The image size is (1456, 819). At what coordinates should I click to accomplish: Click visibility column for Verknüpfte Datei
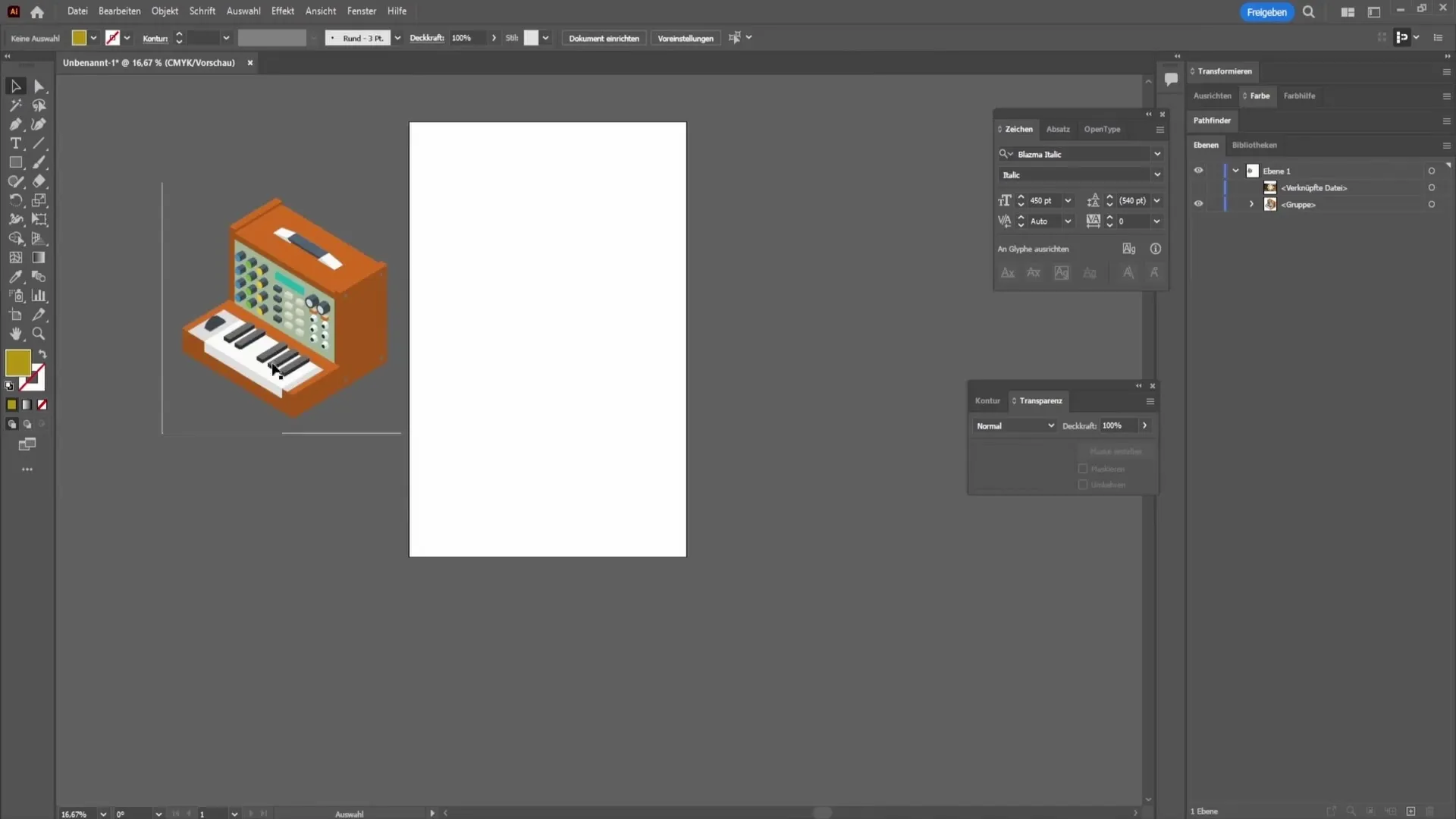pyautogui.click(x=1198, y=187)
